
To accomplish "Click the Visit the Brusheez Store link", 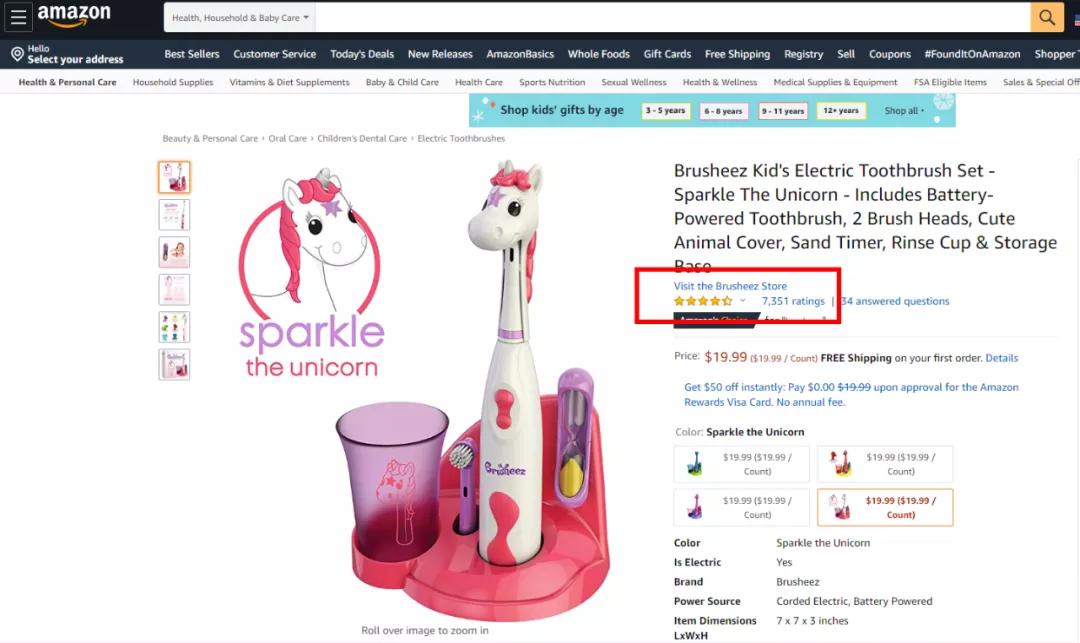I will coord(730,286).
